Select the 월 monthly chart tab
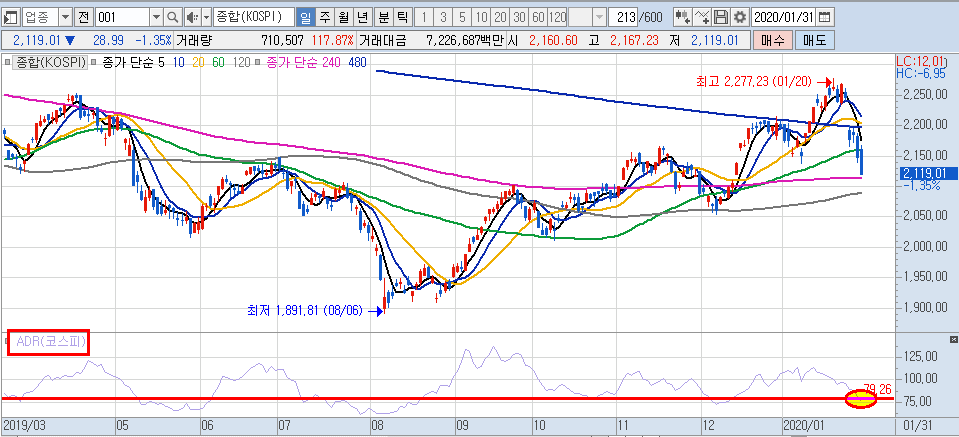 tap(344, 17)
